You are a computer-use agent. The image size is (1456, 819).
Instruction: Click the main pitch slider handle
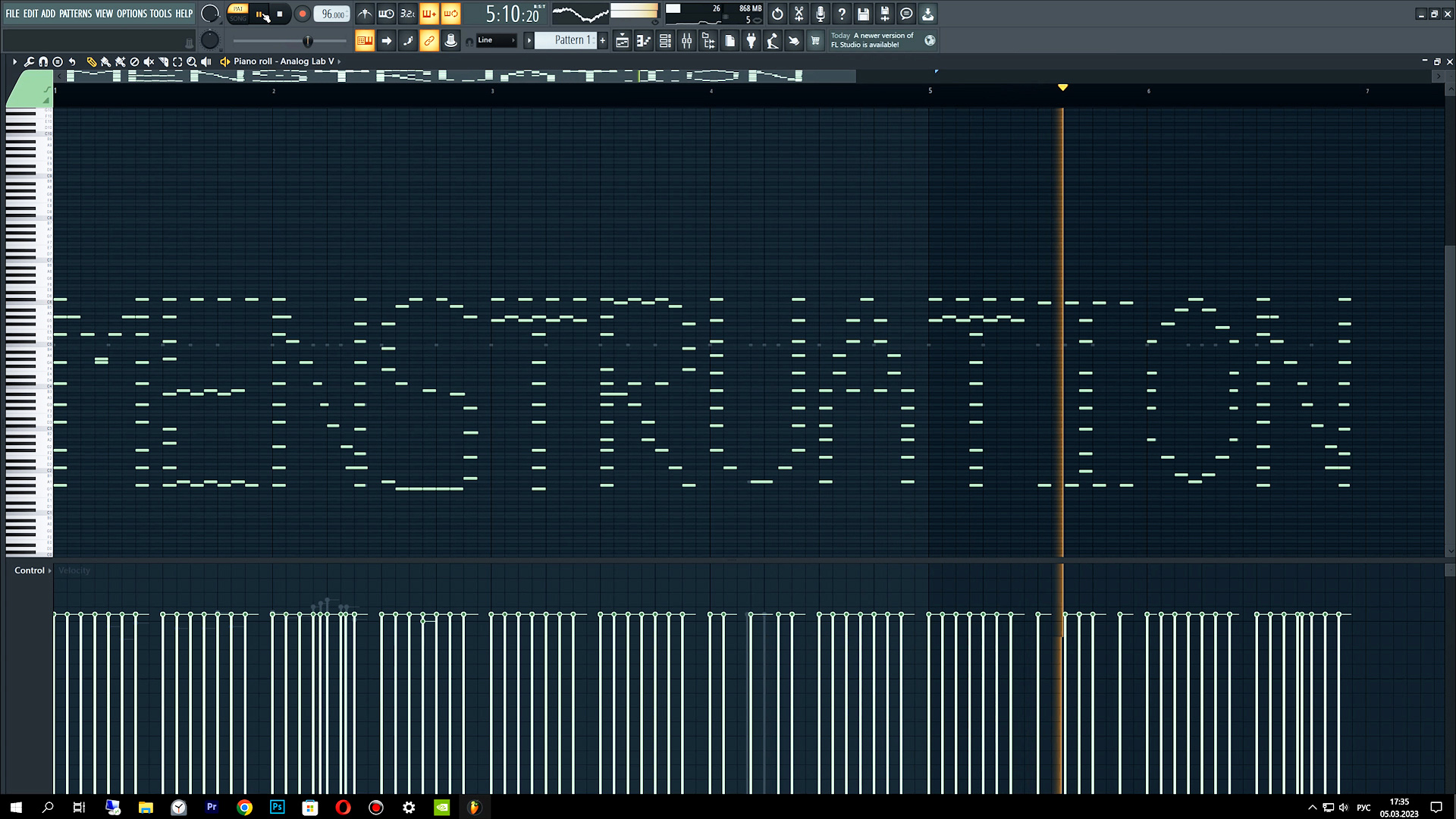(x=307, y=41)
